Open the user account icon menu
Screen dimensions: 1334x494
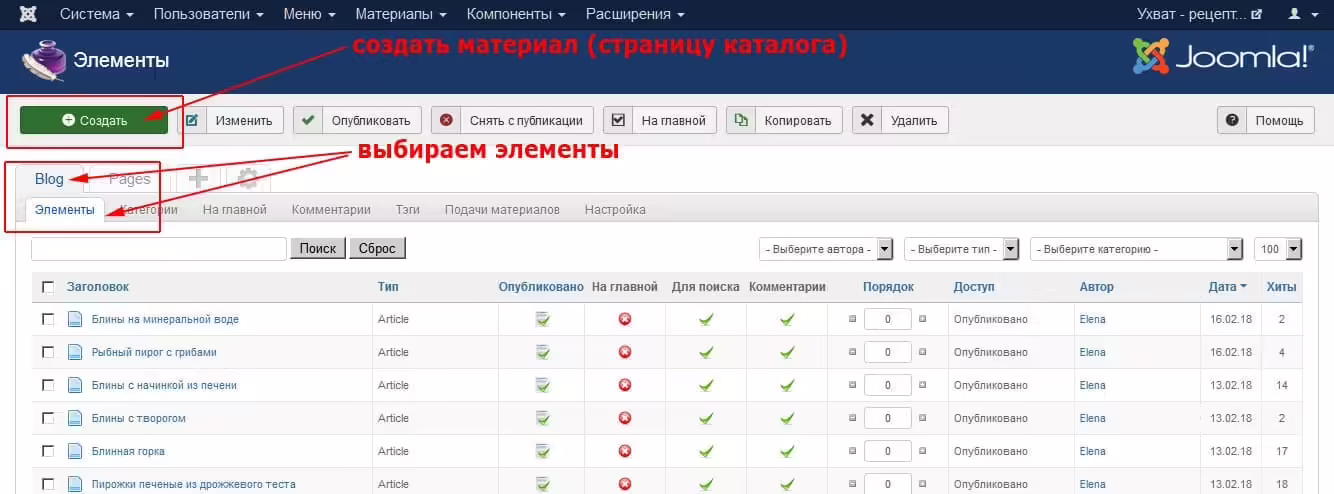coord(1301,14)
